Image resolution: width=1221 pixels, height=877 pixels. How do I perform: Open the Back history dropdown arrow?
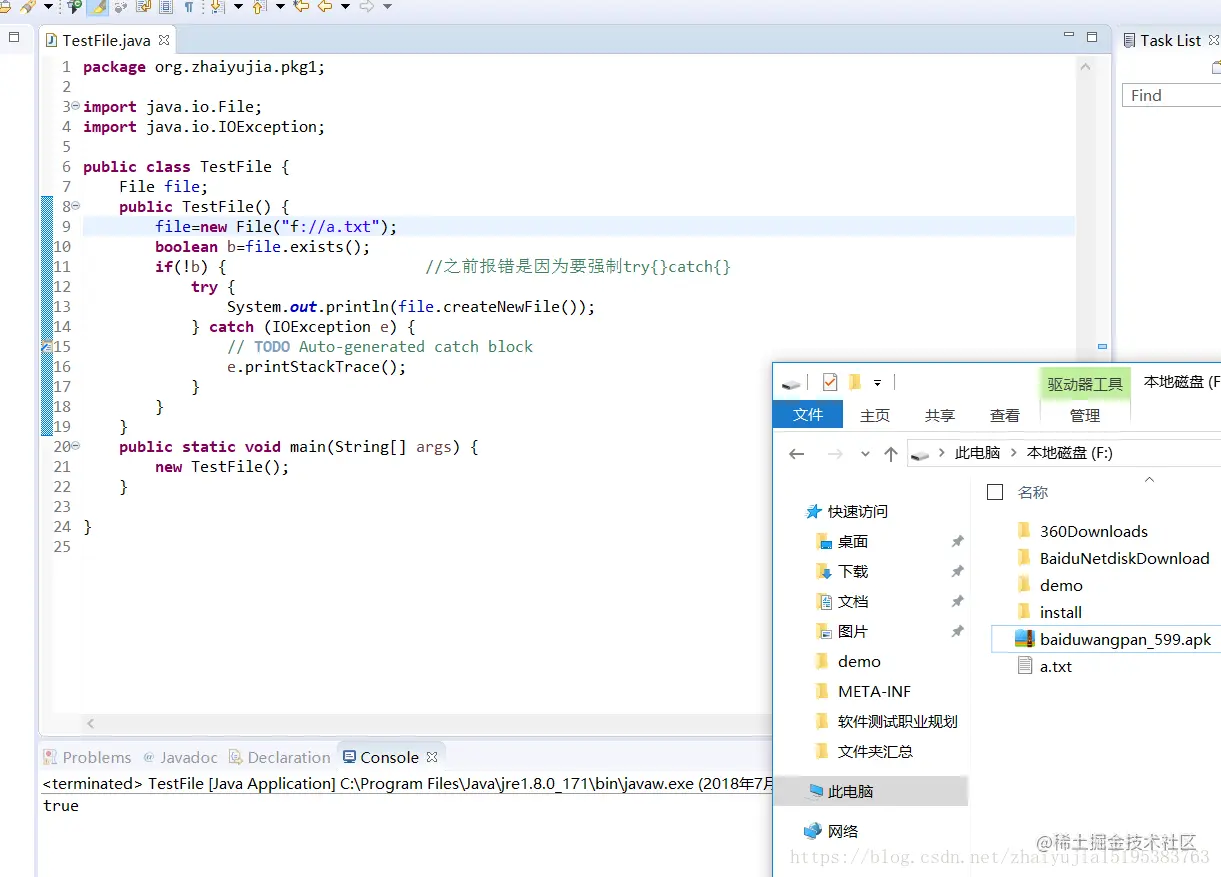pyautogui.click(x=346, y=6)
